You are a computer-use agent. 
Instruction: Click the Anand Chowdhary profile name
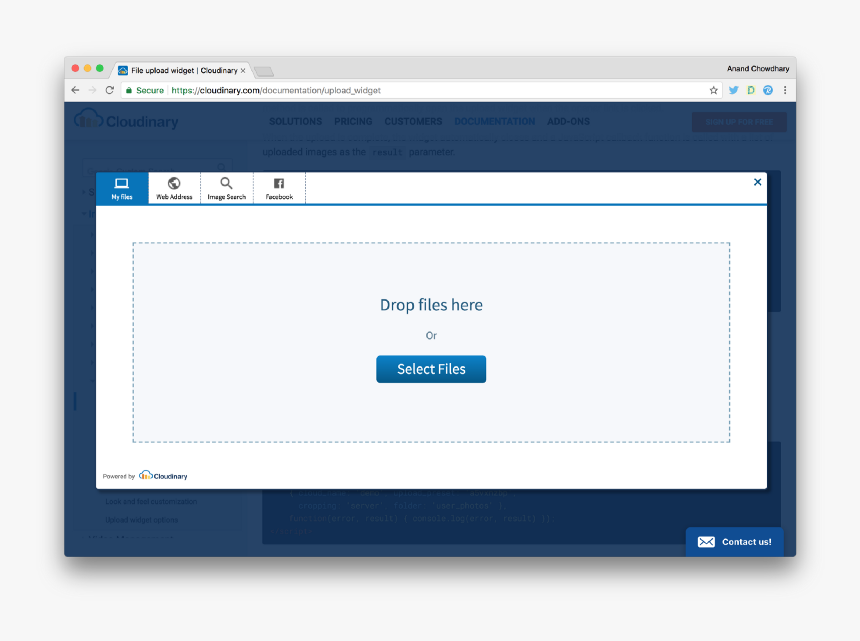click(x=758, y=69)
